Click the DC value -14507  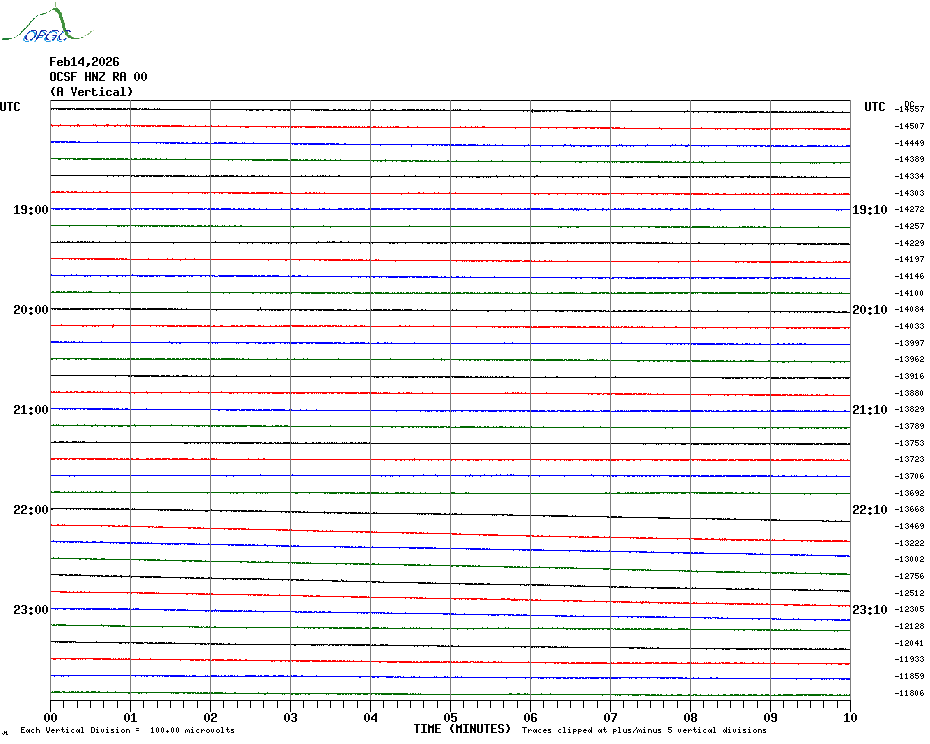coord(909,126)
